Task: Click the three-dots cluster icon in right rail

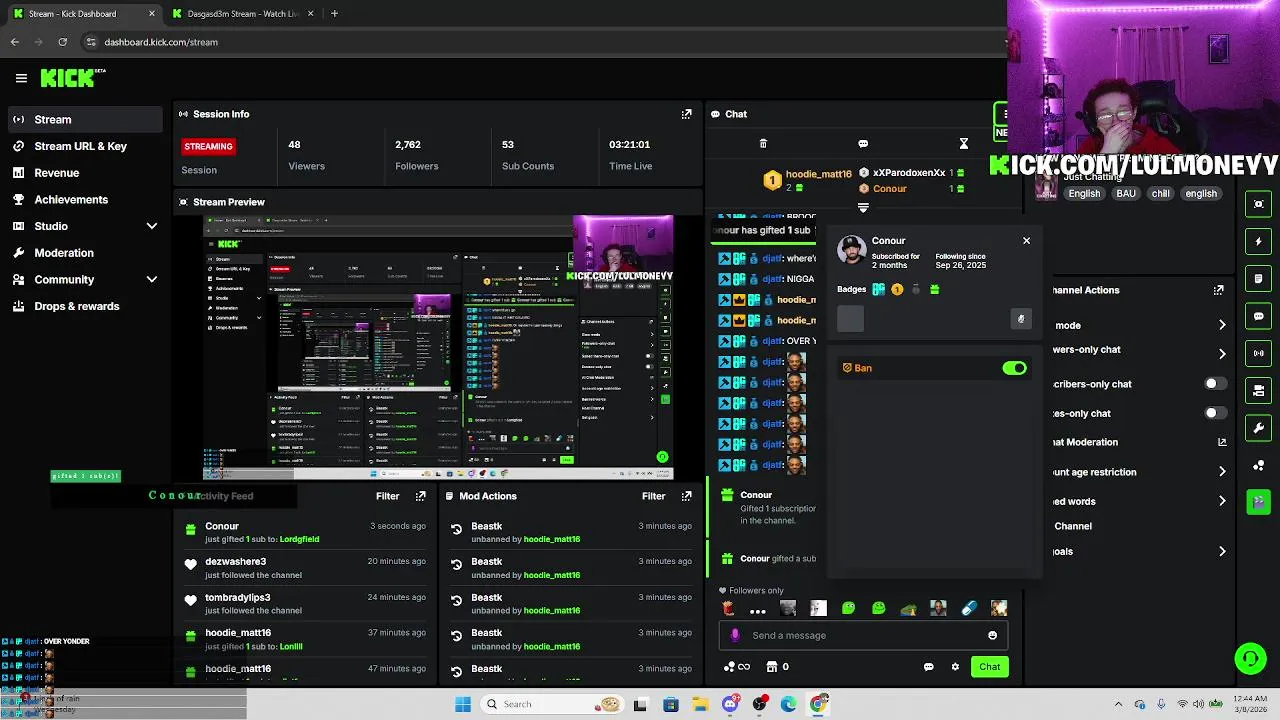Action: click(x=1259, y=466)
